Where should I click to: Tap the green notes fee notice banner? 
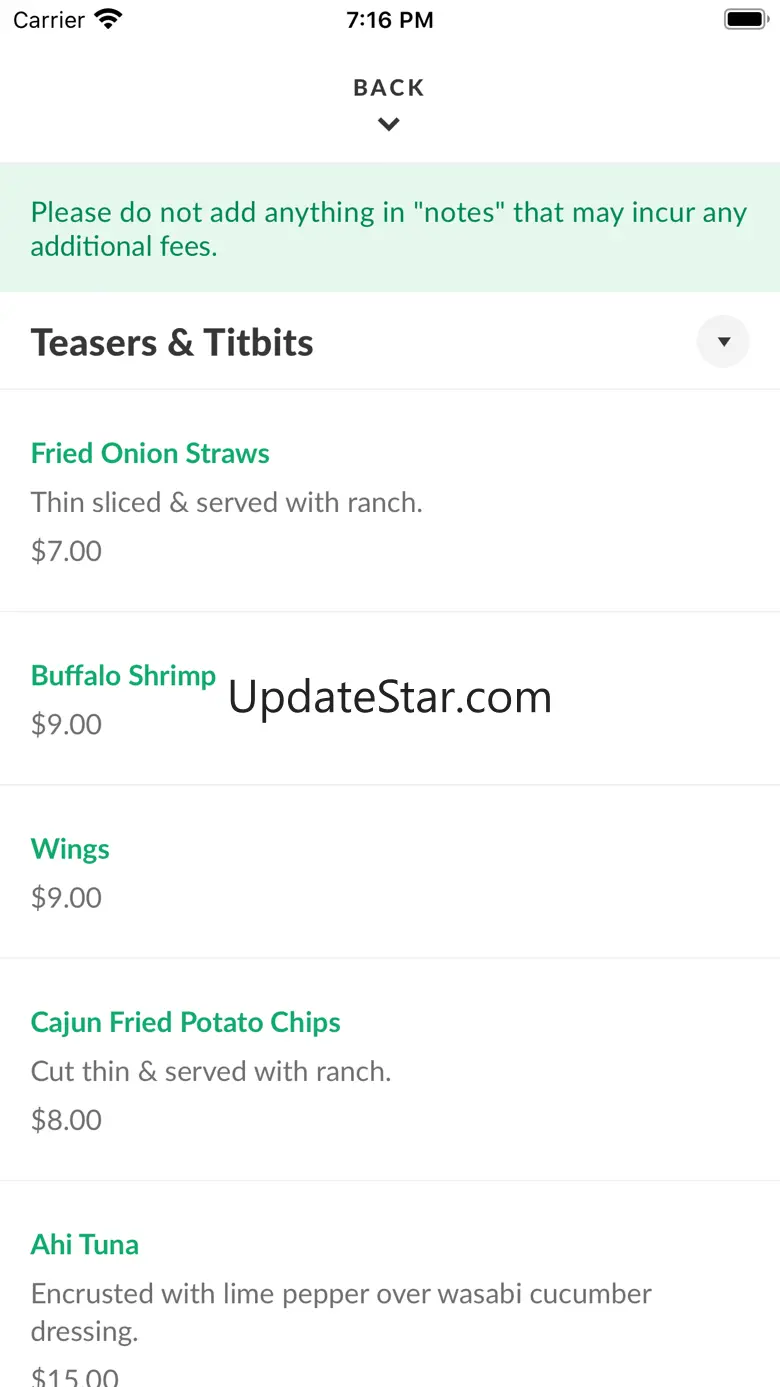pos(390,228)
